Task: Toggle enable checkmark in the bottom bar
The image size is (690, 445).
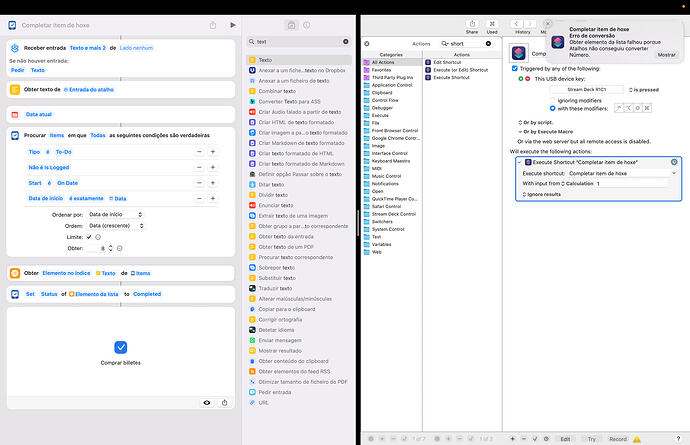Action: 535,439
